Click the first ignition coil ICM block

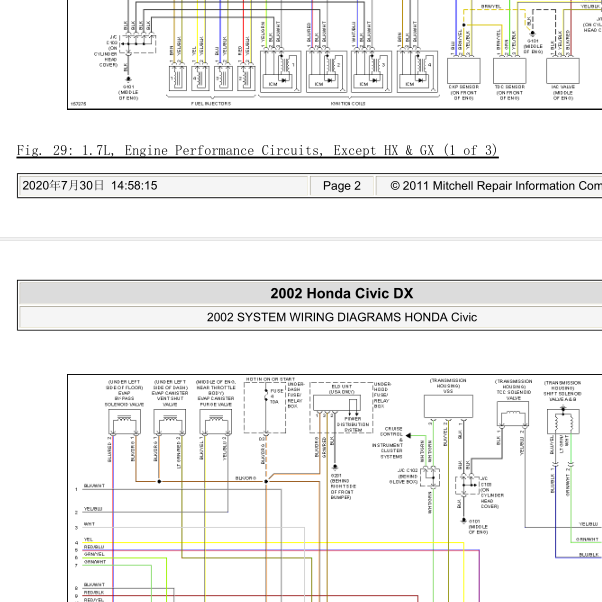[277, 82]
